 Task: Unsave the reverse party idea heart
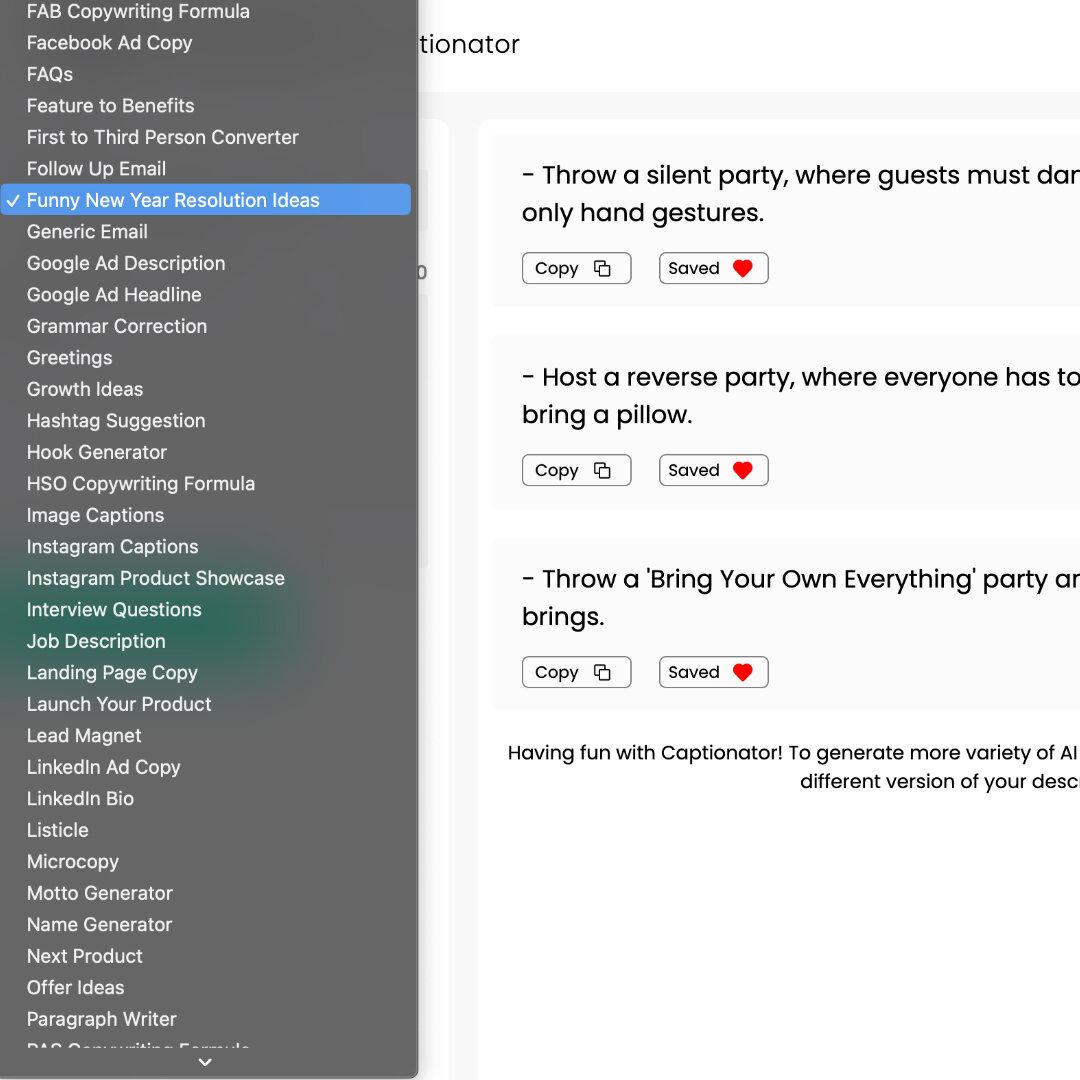[742, 470]
